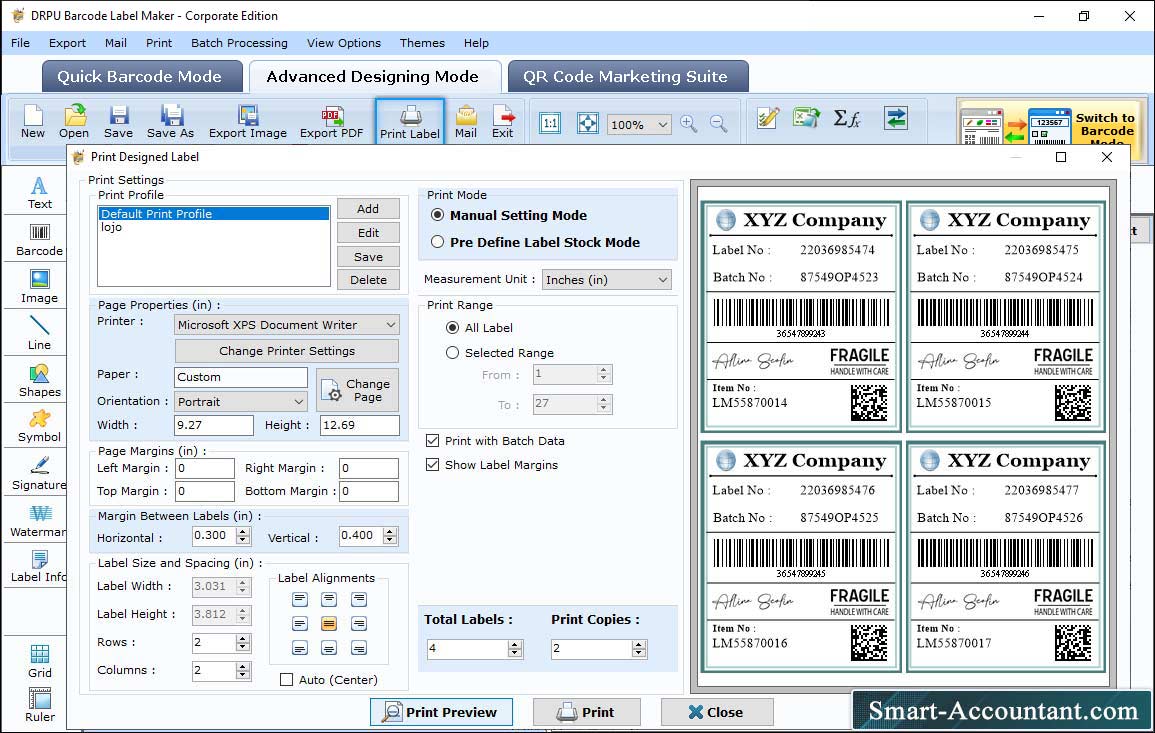Click the page Width input field
This screenshot has width=1155, height=733.
click(214, 425)
